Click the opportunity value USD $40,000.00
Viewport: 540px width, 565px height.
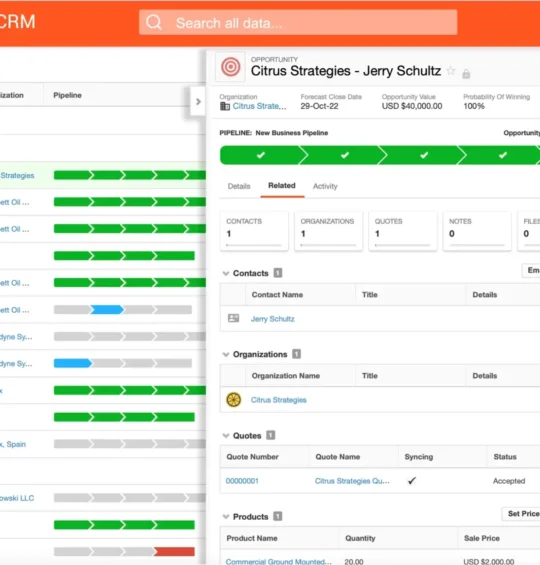(x=412, y=106)
